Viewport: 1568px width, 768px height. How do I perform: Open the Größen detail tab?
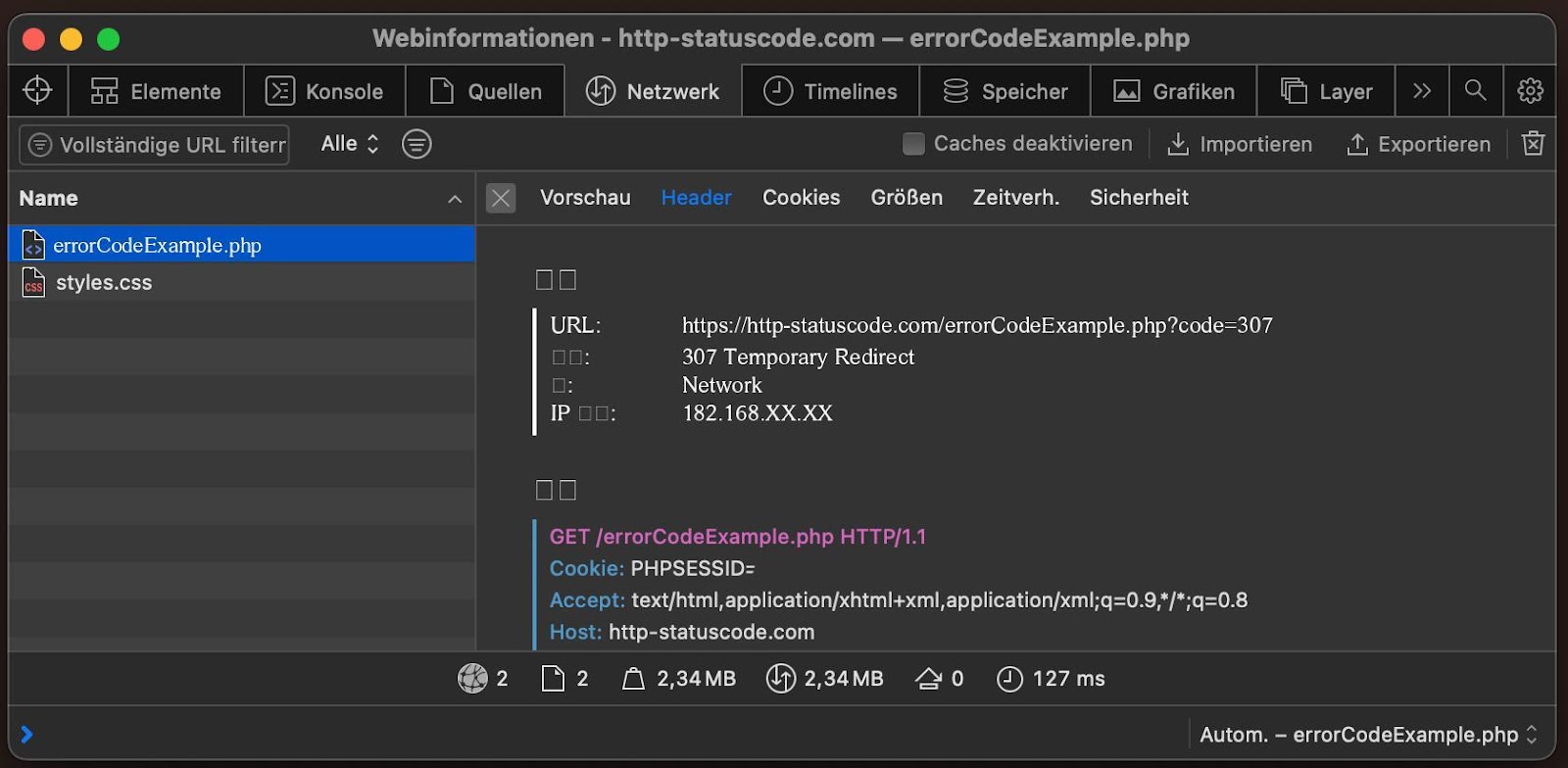tap(906, 197)
